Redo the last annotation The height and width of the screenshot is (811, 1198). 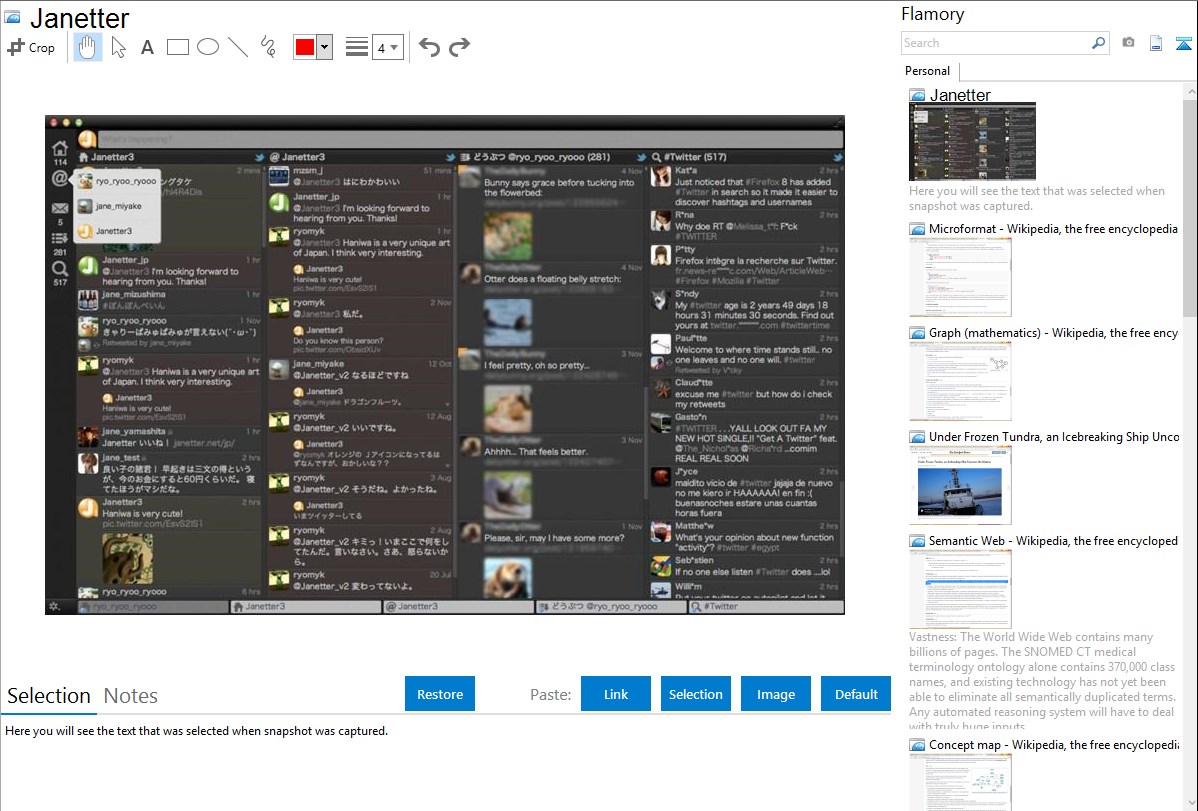459,47
